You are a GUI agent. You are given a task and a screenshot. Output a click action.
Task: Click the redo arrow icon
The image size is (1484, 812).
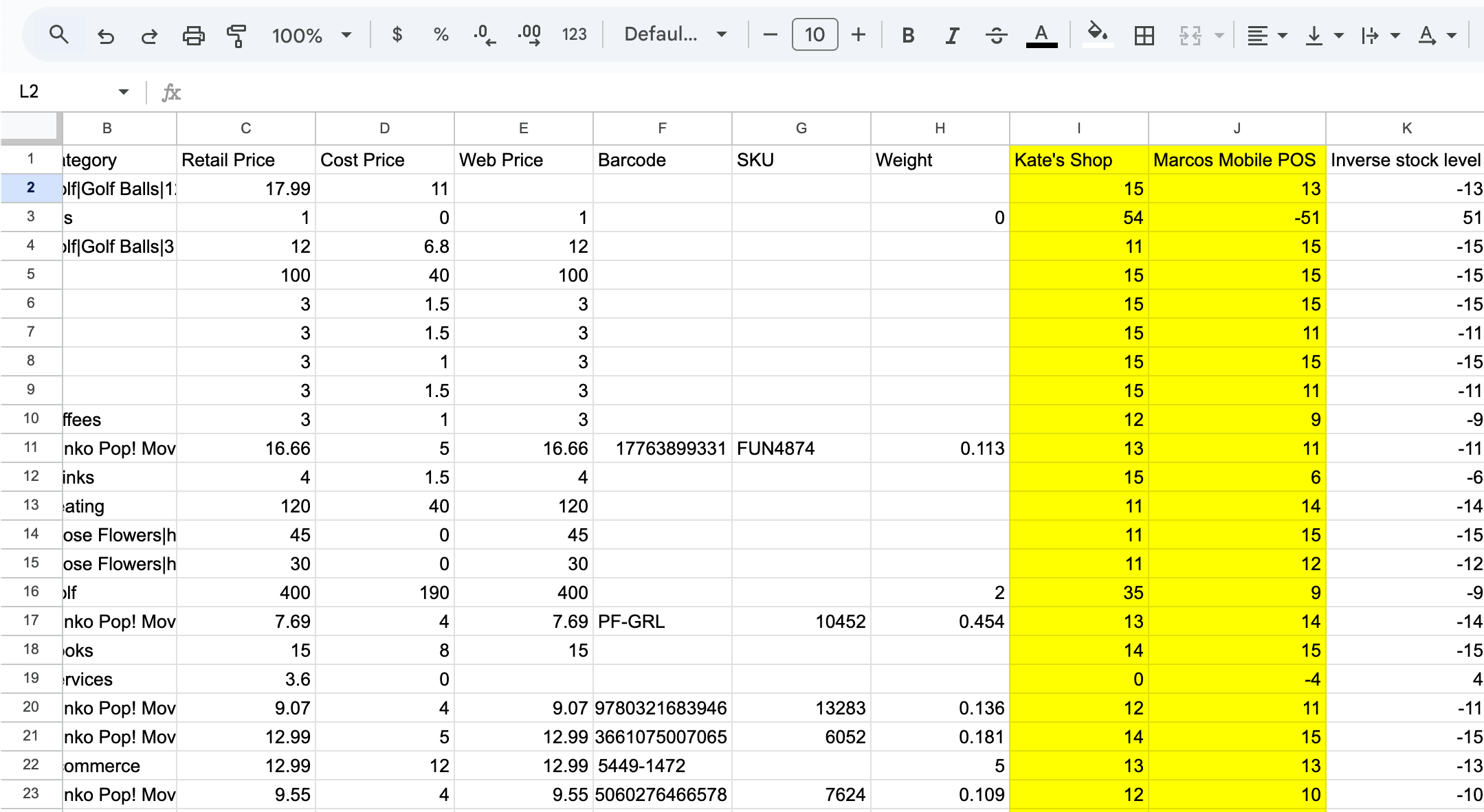pos(149,35)
